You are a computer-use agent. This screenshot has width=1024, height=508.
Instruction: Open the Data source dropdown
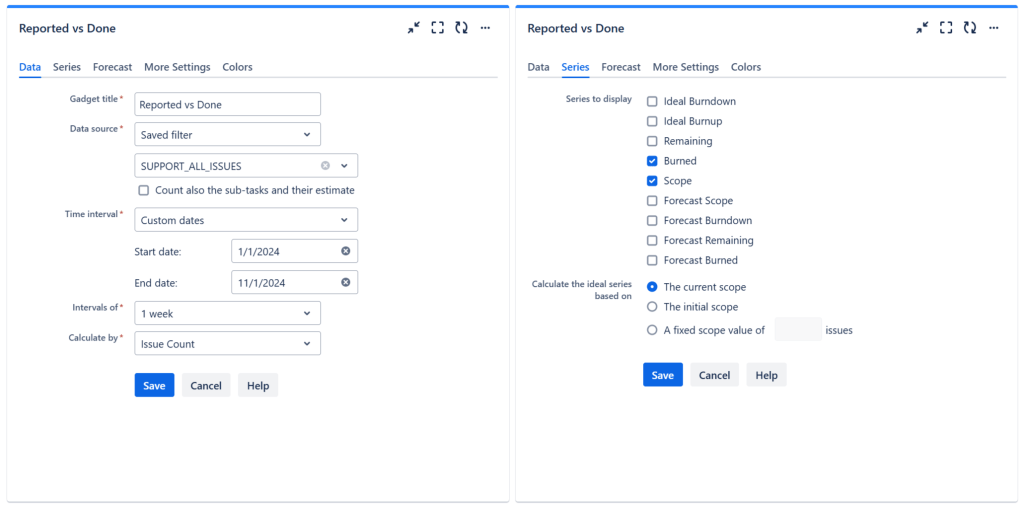click(227, 134)
